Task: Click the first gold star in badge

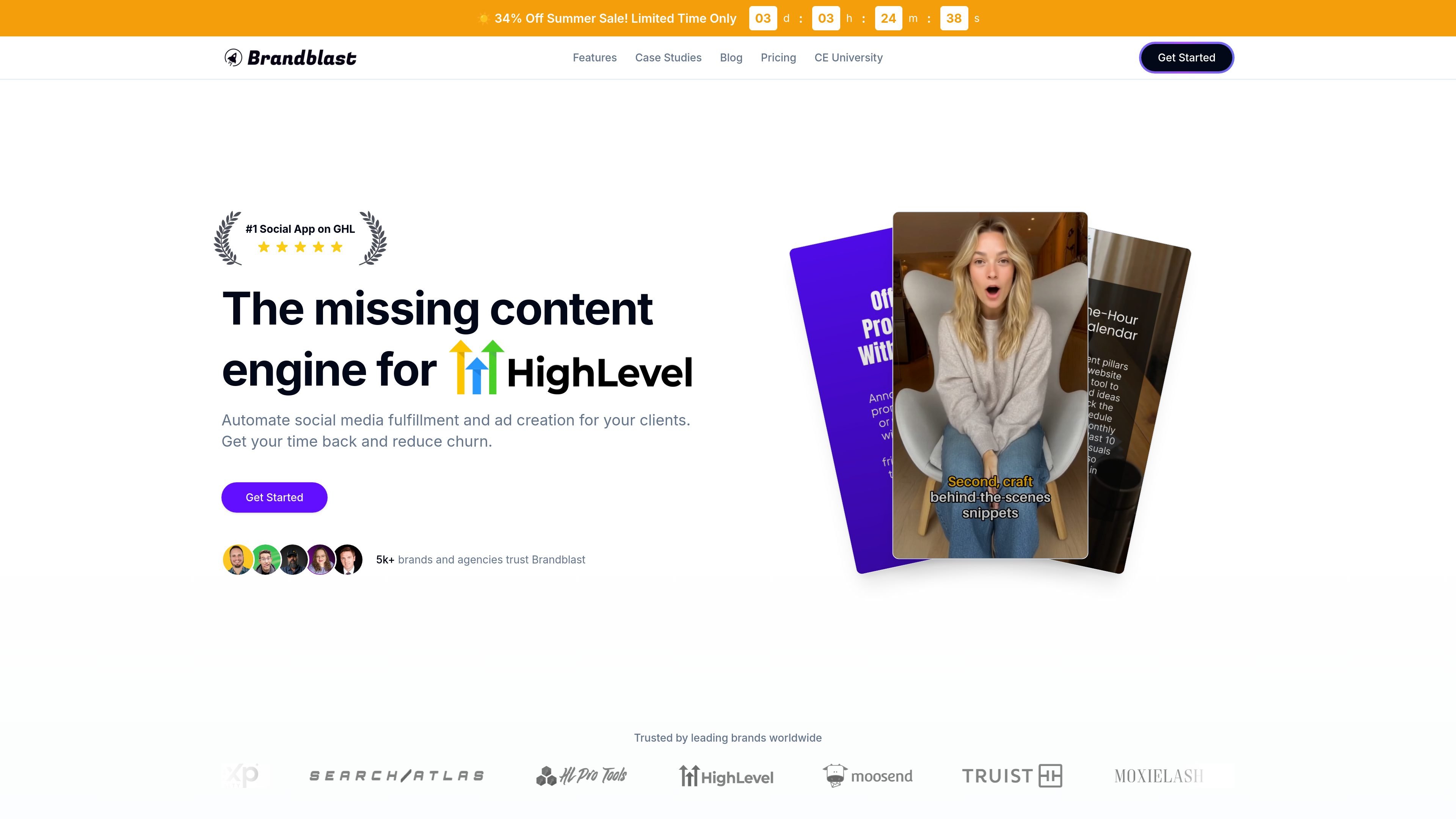Action: tap(264, 247)
